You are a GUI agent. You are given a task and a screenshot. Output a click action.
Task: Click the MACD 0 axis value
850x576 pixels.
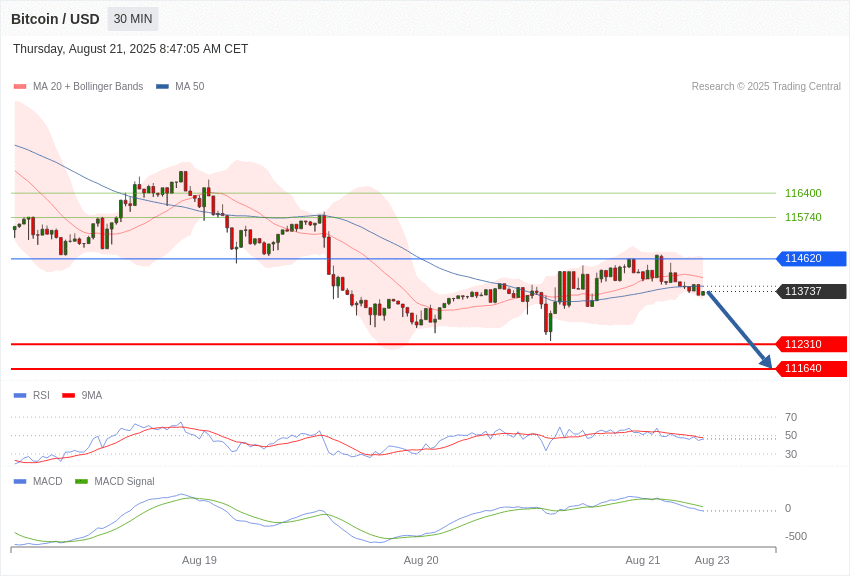click(x=788, y=508)
